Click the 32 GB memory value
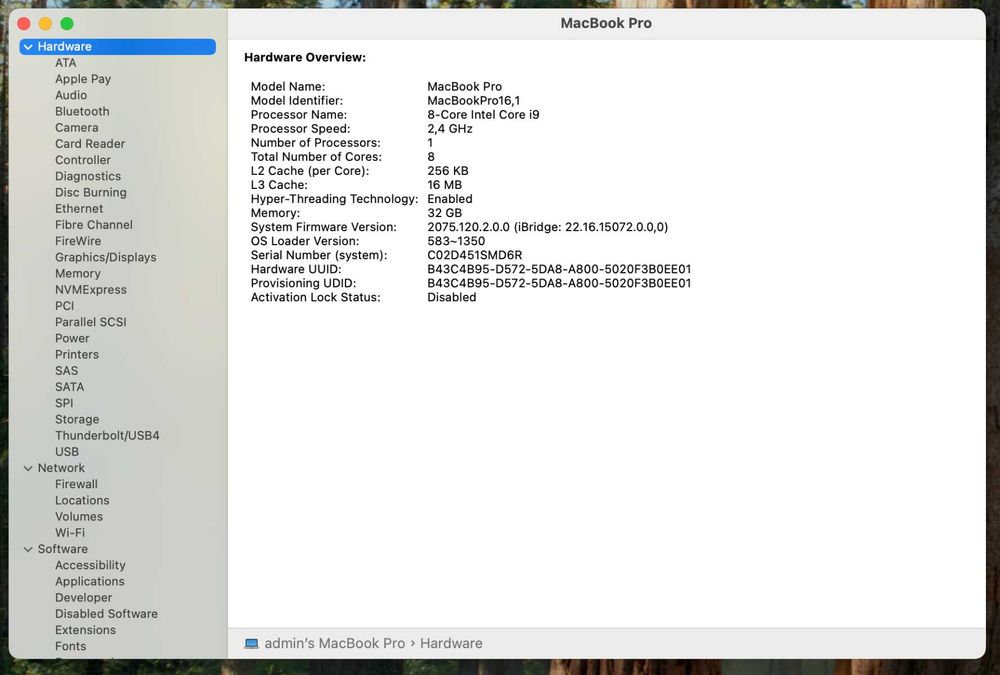The height and width of the screenshot is (675, 1000). coord(445,213)
